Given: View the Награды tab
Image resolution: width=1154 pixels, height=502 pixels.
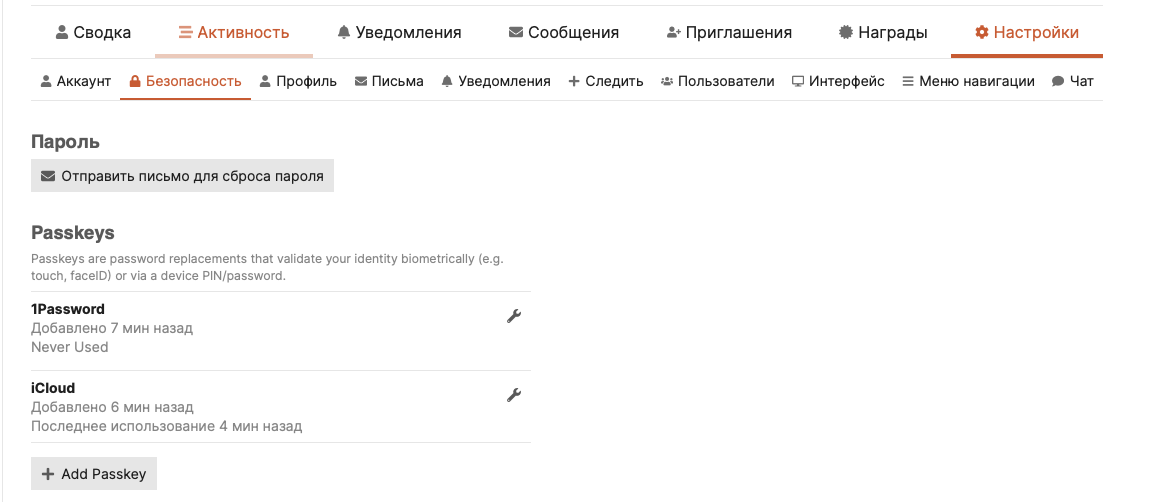Looking at the screenshot, I should click(883, 33).
